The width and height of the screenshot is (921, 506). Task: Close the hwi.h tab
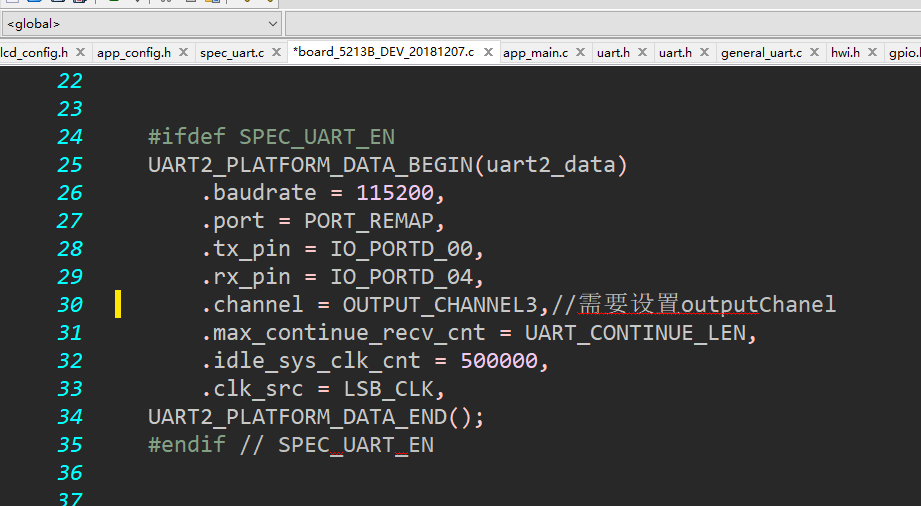click(x=872, y=52)
